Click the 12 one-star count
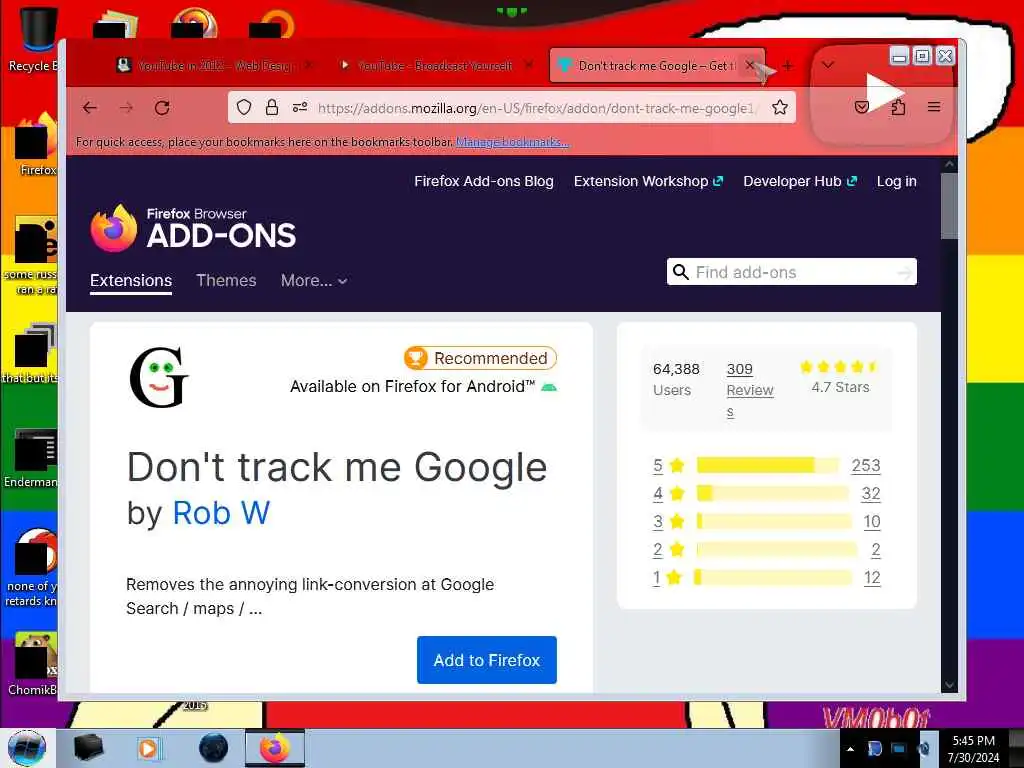Viewport: 1024px width, 768px height. (872, 577)
